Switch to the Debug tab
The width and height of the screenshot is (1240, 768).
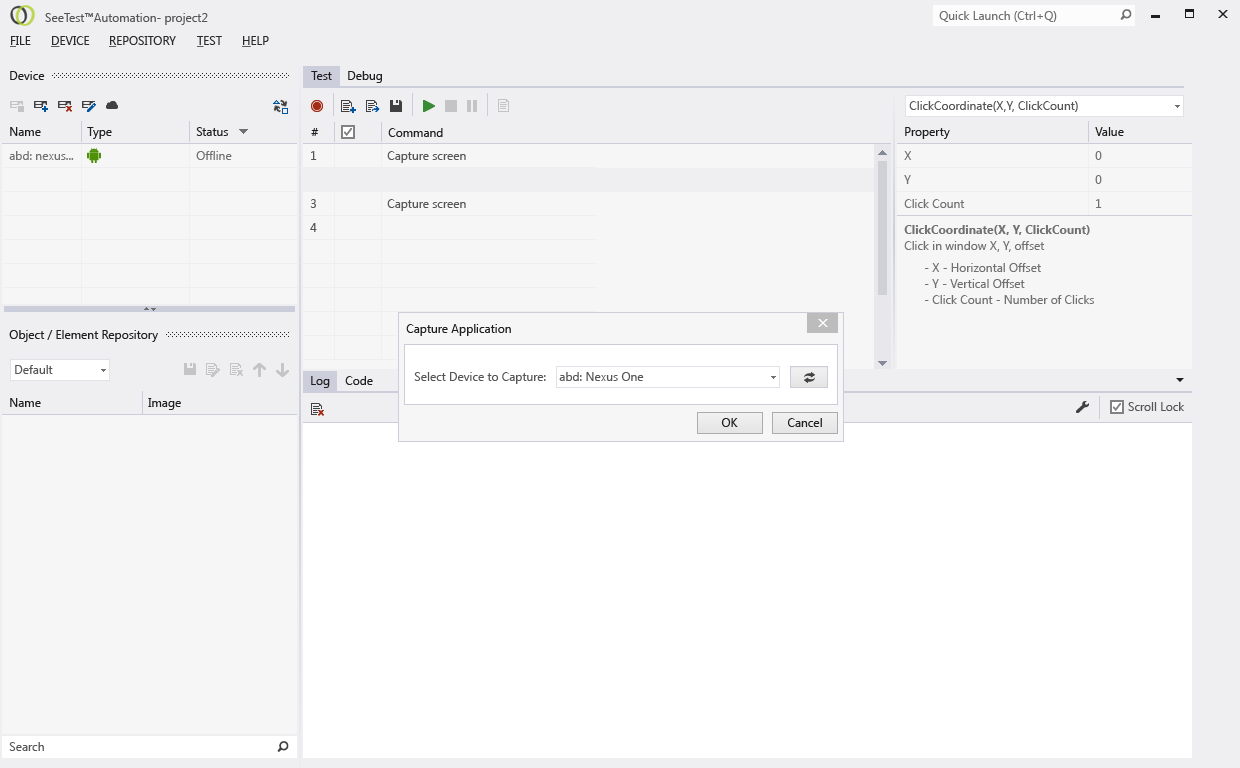tap(365, 76)
